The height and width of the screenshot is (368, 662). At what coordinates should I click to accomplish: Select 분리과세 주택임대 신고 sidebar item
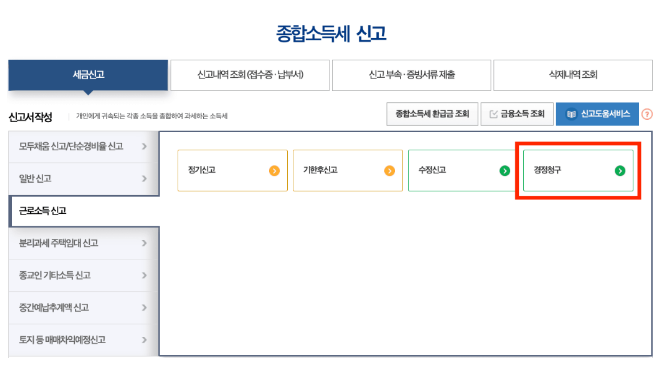pos(84,243)
